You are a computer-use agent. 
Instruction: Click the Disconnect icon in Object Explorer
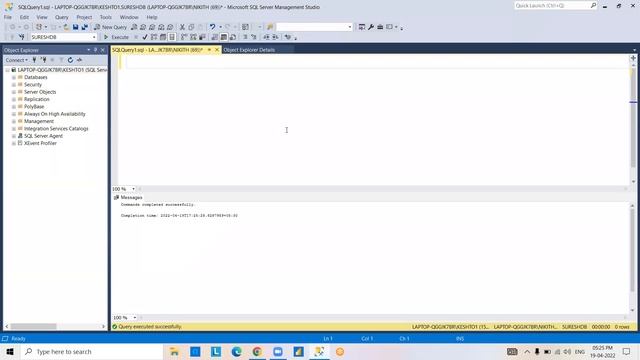[x=44, y=60]
